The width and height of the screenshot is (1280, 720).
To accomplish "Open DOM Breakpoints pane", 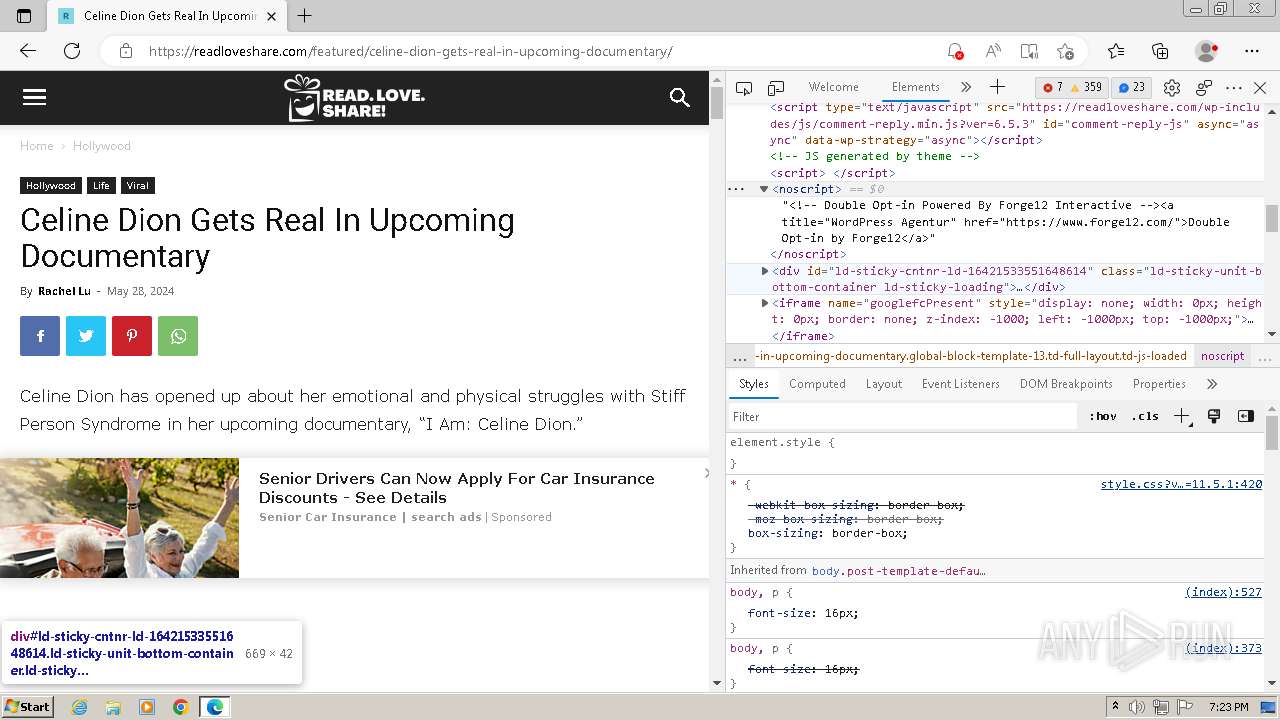I will [1066, 384].
